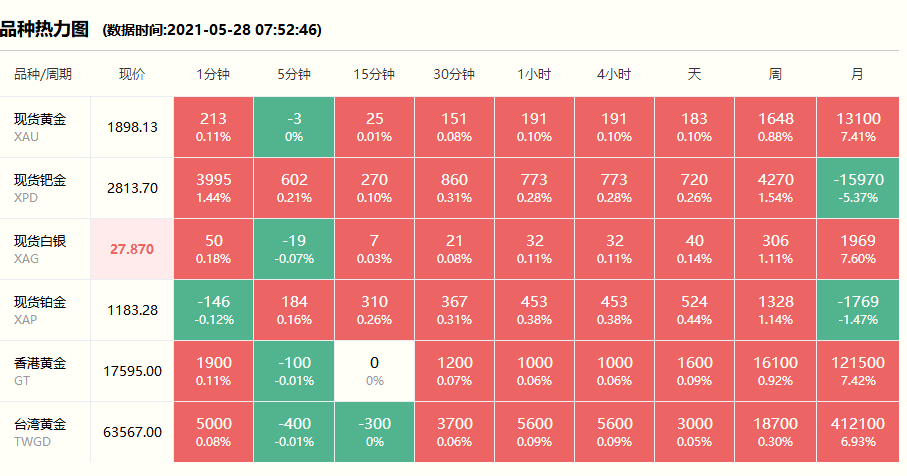Screen dimensions: 907x476
Task: Click the 香港黄金 GT row label
Action: point(40,371)
